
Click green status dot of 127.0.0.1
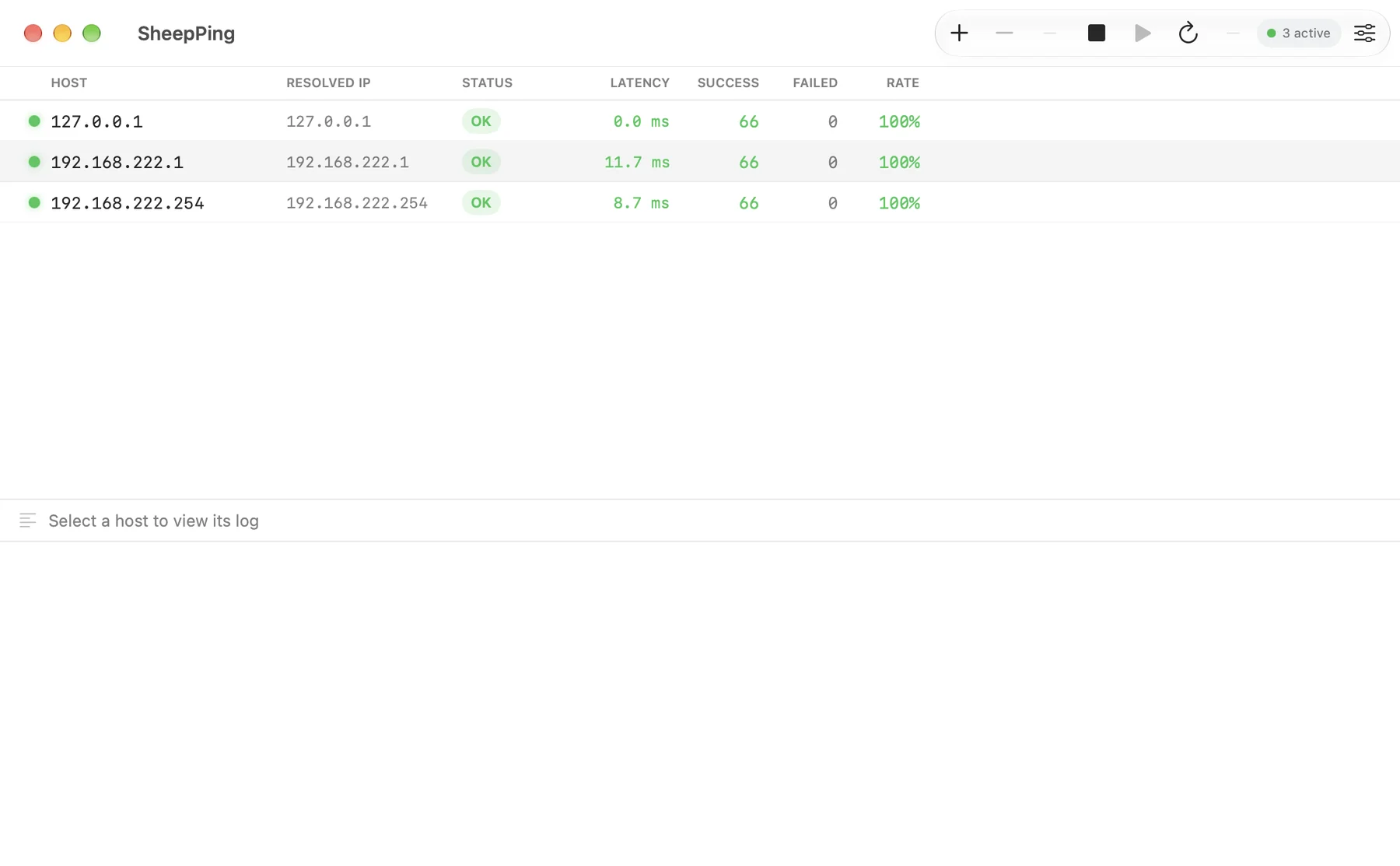(34, 121)
